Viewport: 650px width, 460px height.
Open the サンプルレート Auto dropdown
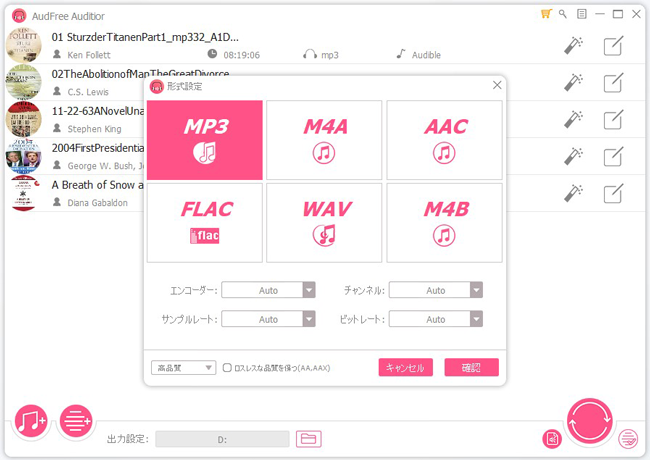pyautogui.click(x=268, y=319)
